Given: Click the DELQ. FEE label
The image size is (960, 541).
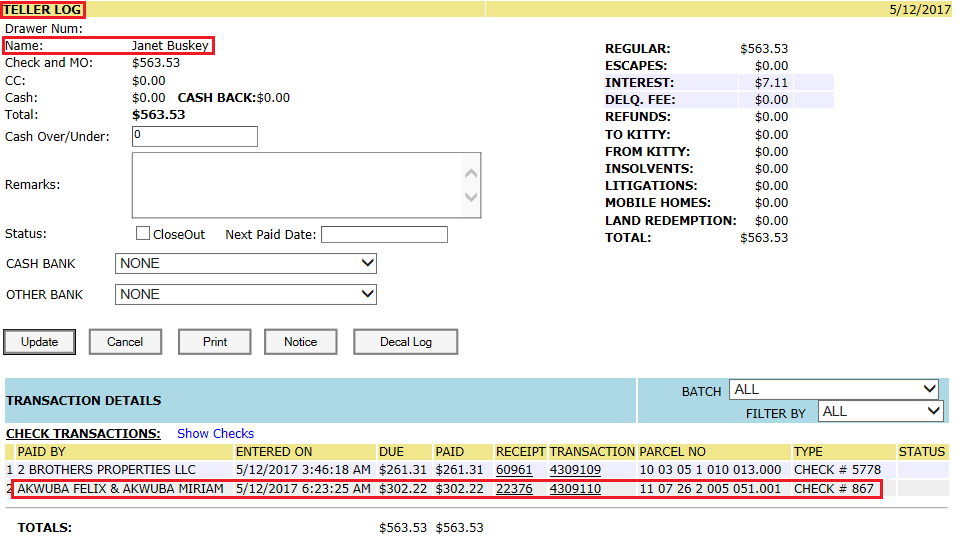Looking at the screenshot, I should pyautogui.click(x=640, y=100).
